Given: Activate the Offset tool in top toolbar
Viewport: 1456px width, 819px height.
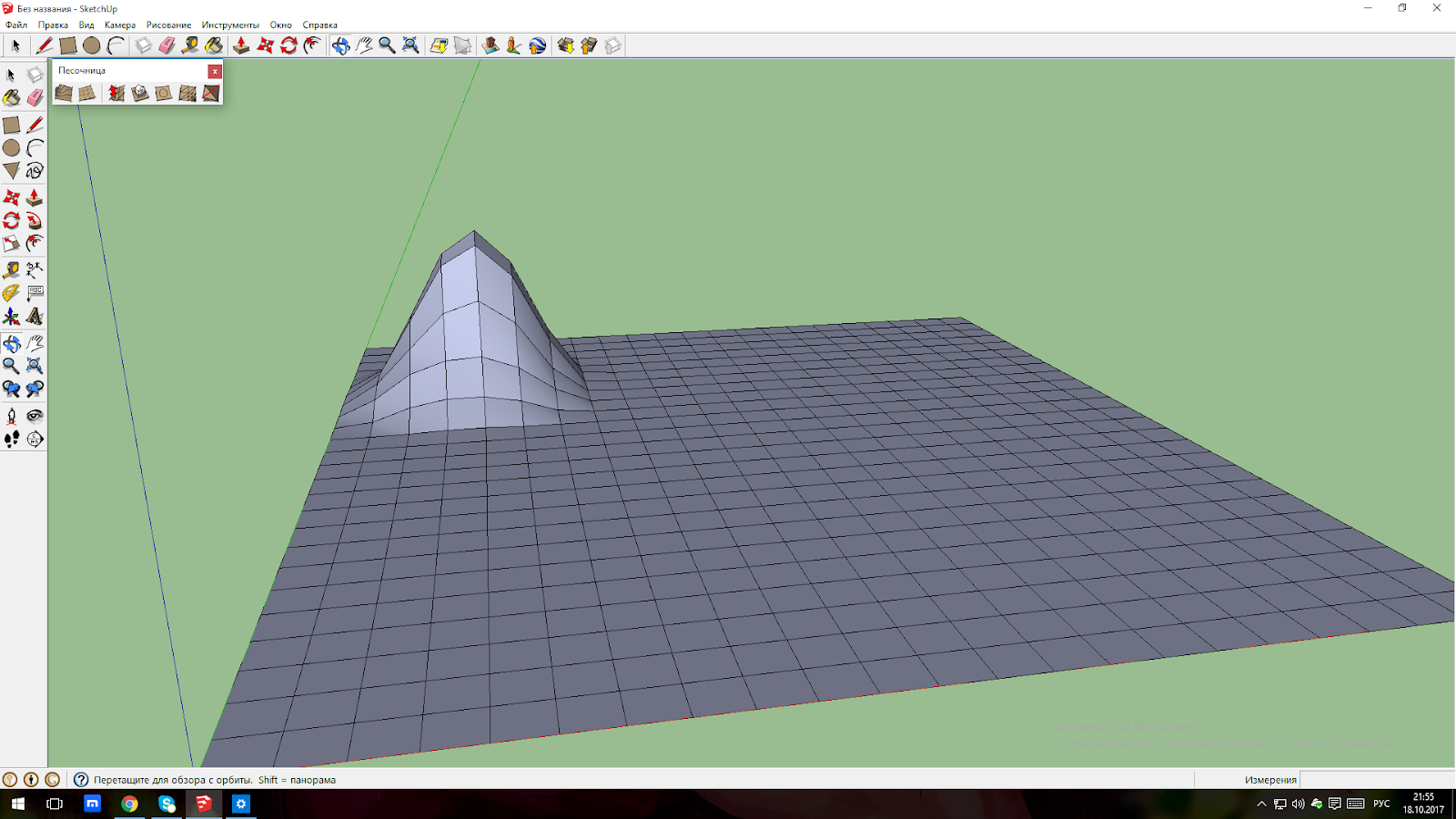Looking at the screenshot, I should click(312, 45).
